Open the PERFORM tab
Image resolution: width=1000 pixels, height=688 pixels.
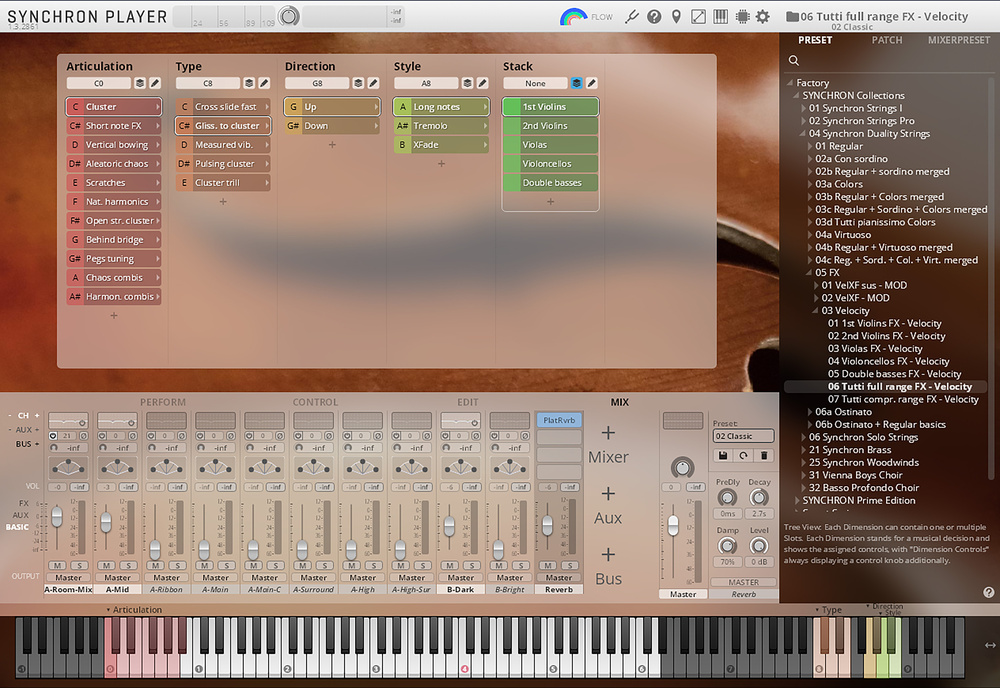coord(163,402)
